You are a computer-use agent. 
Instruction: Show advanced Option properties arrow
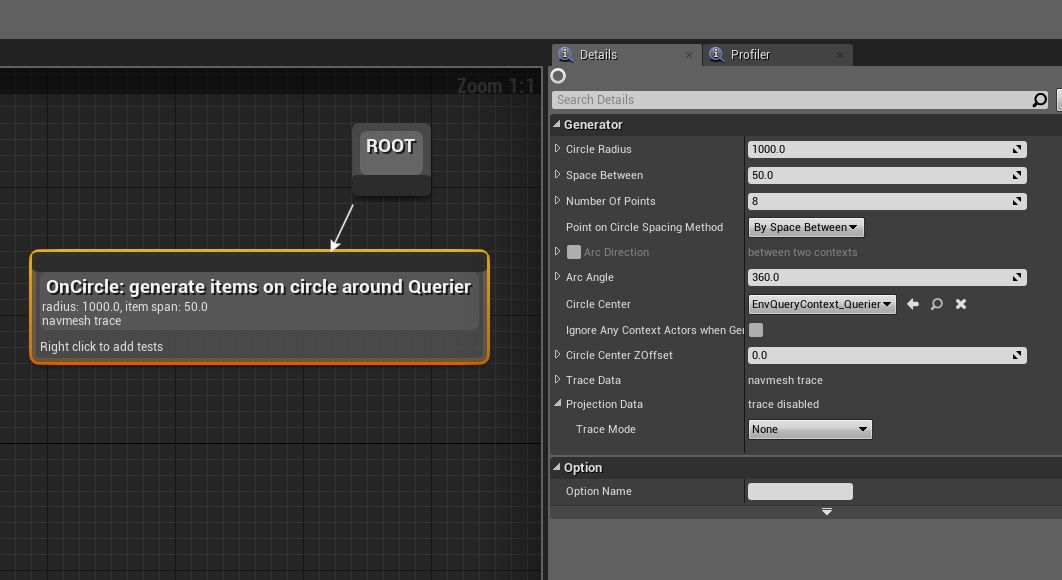pos(827,512)
